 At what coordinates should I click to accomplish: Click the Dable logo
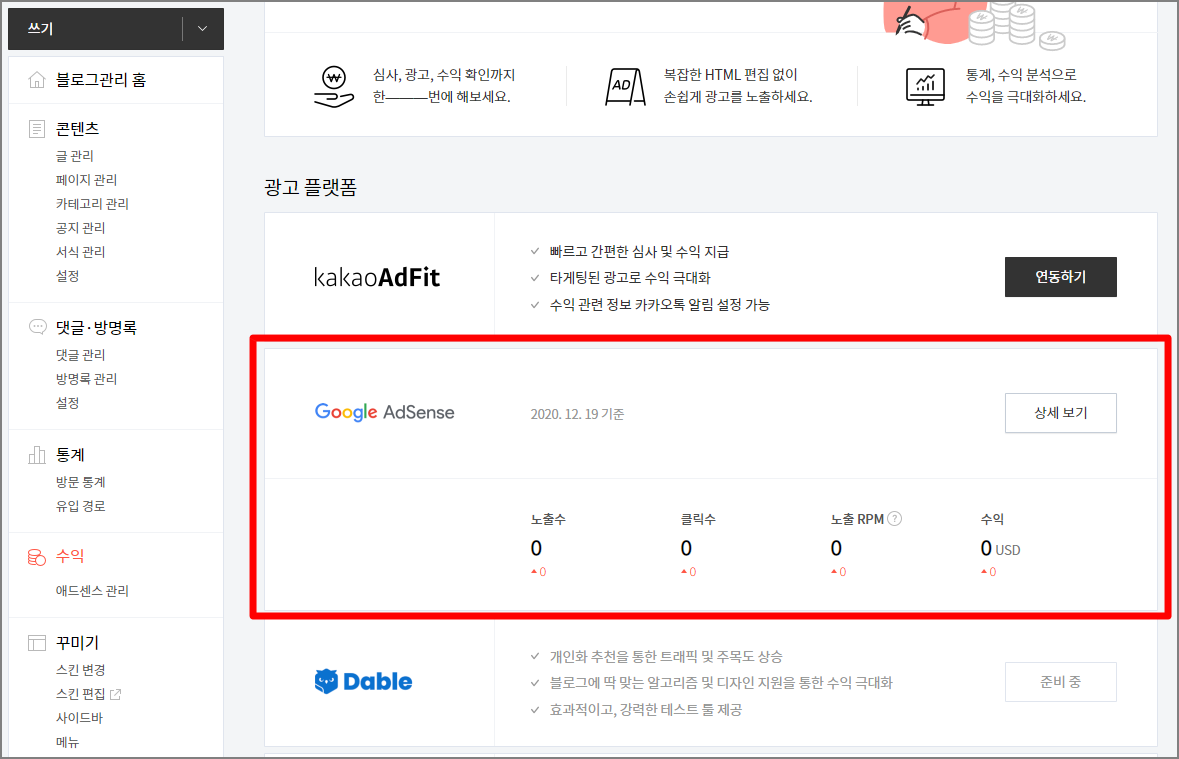tap(363, 682)
